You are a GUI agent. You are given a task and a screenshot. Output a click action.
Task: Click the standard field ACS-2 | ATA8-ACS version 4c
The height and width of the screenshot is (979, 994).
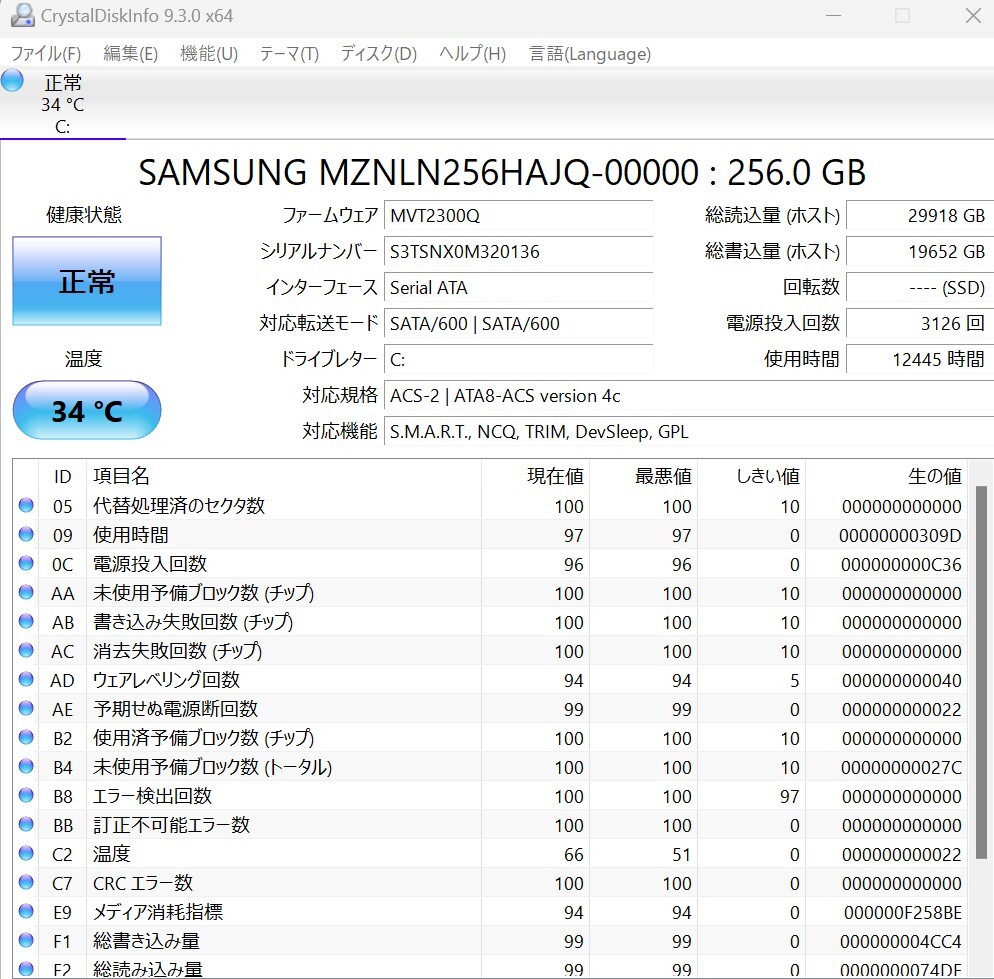click(x=689, y=396)
